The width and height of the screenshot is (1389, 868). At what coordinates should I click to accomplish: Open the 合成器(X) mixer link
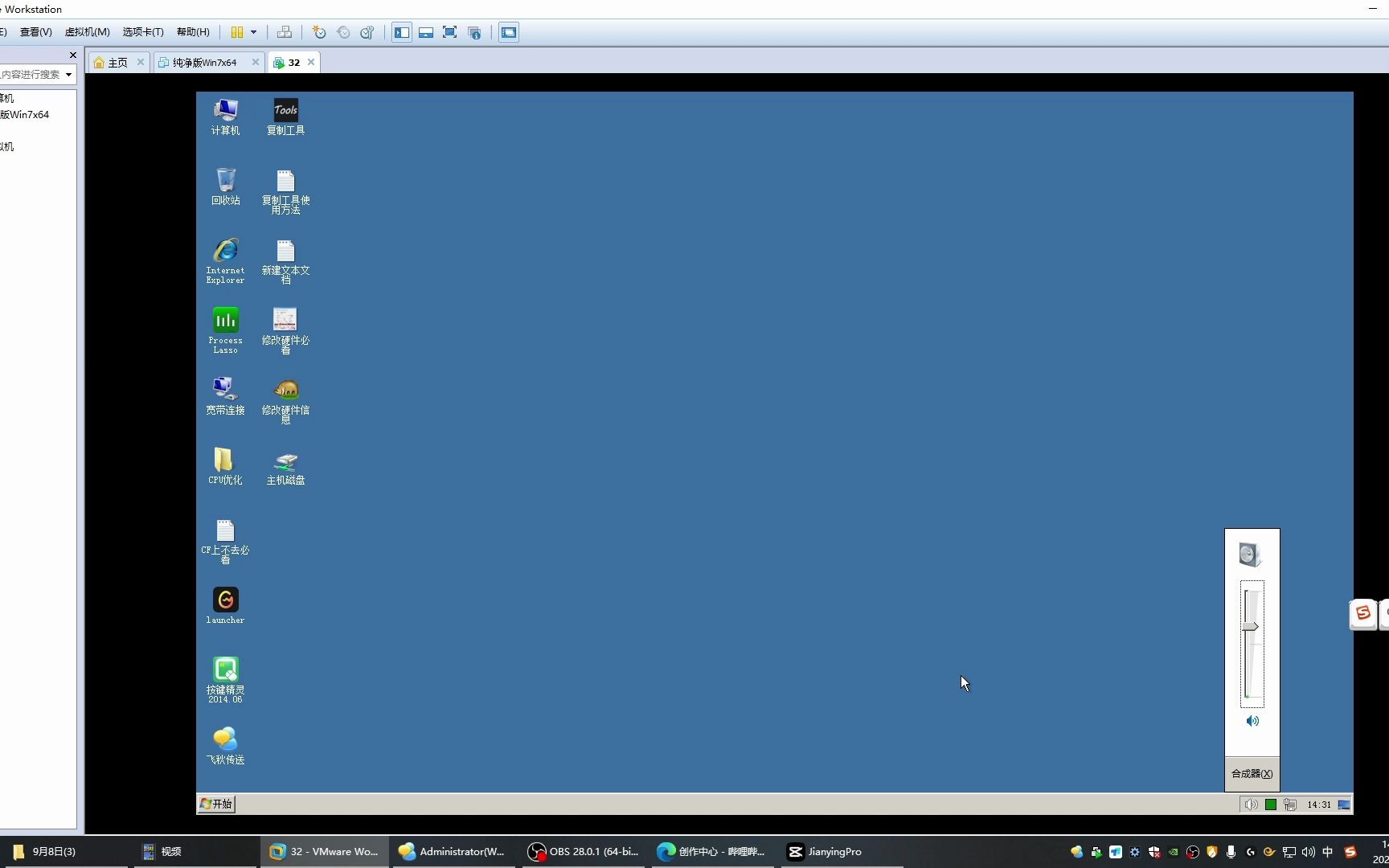click(1252, 774)
